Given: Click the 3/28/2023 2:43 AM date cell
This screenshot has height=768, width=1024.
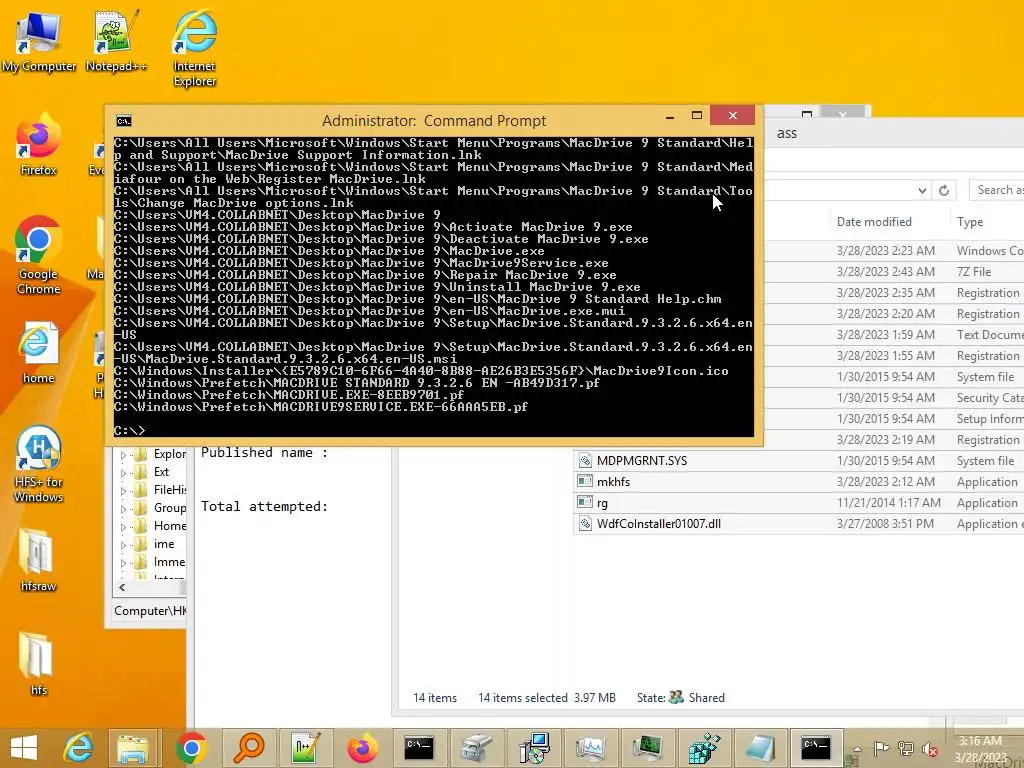Looking at the screenshot, I should tap(886, 272).
